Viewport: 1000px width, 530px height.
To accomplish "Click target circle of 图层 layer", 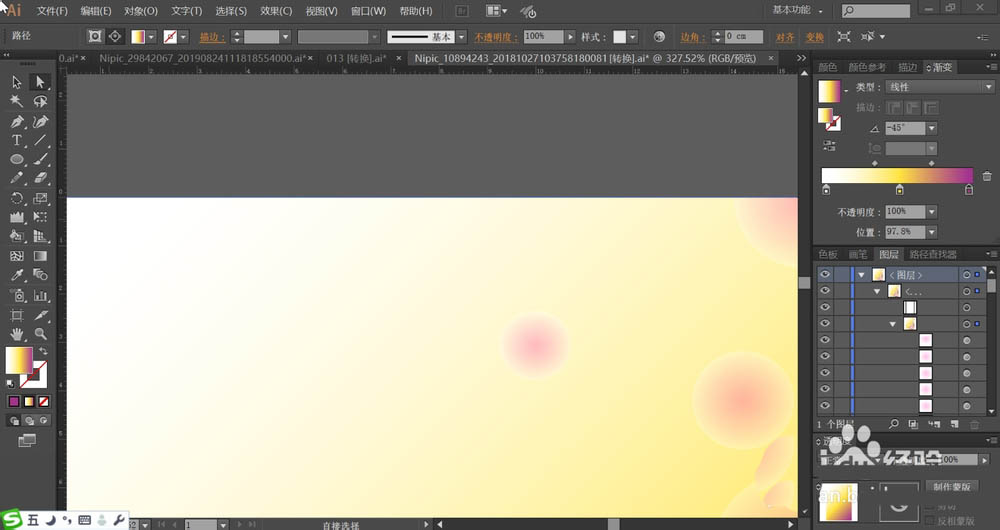I will 967,275.
